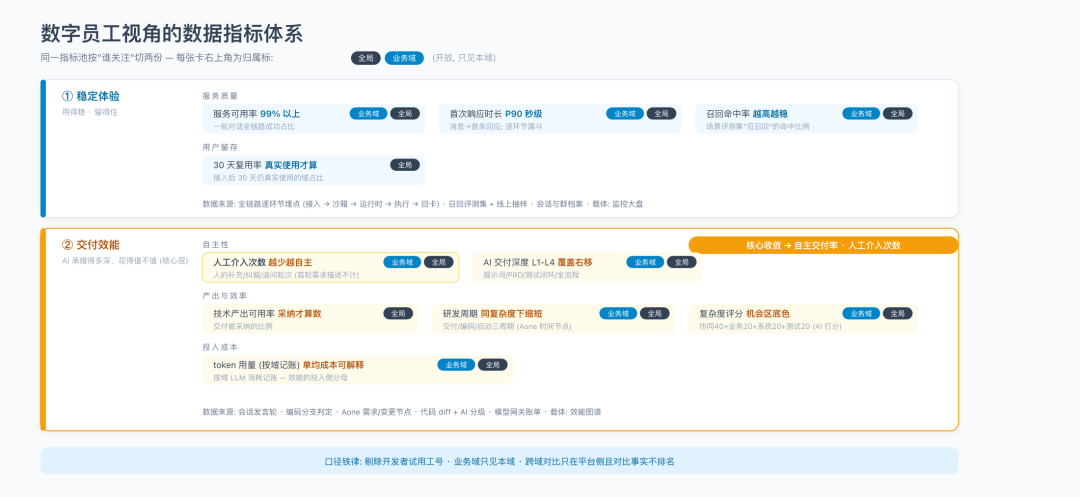Viewport: 1080px width, 497px height.
Task: Click 全局 badge on the 人工介入次数 card
Action: (x=439, y=262)
